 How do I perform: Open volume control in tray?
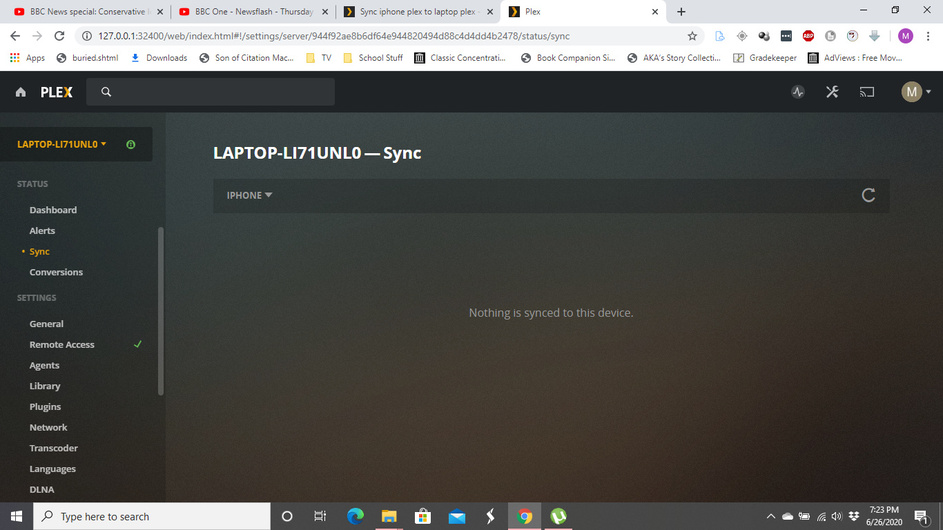(837, 516)
